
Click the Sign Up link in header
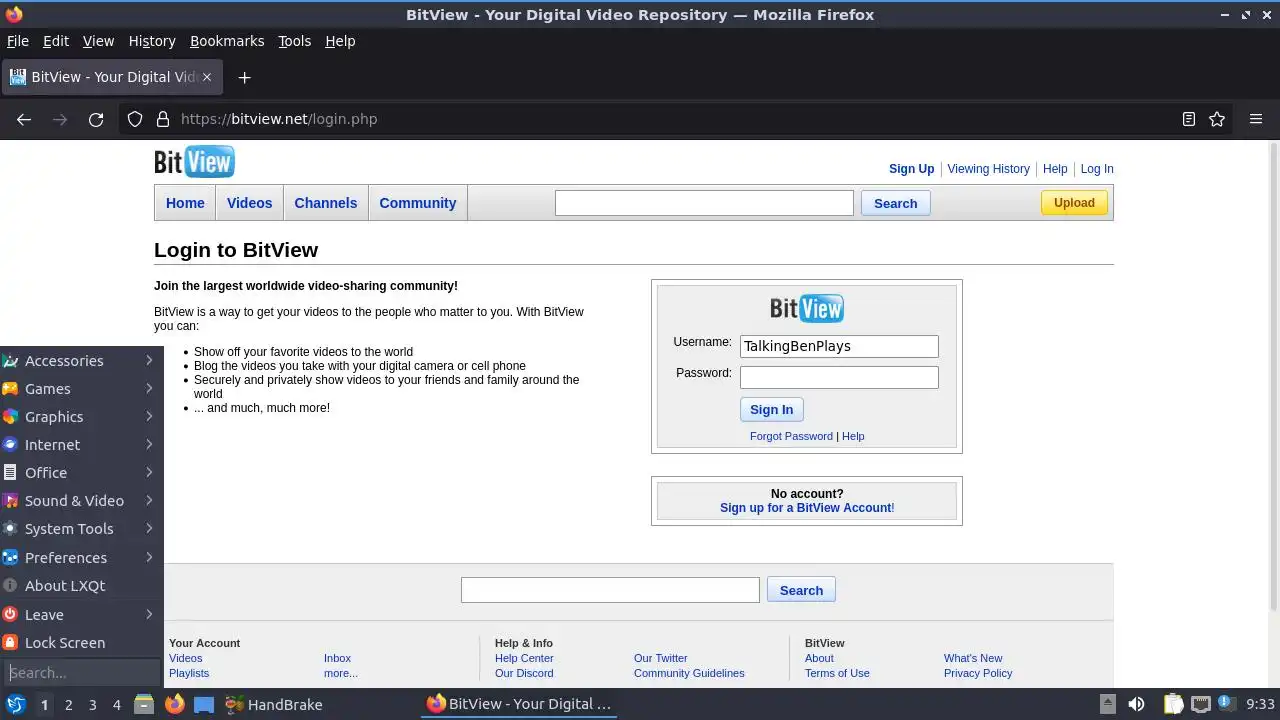click(x=912, y=169)
